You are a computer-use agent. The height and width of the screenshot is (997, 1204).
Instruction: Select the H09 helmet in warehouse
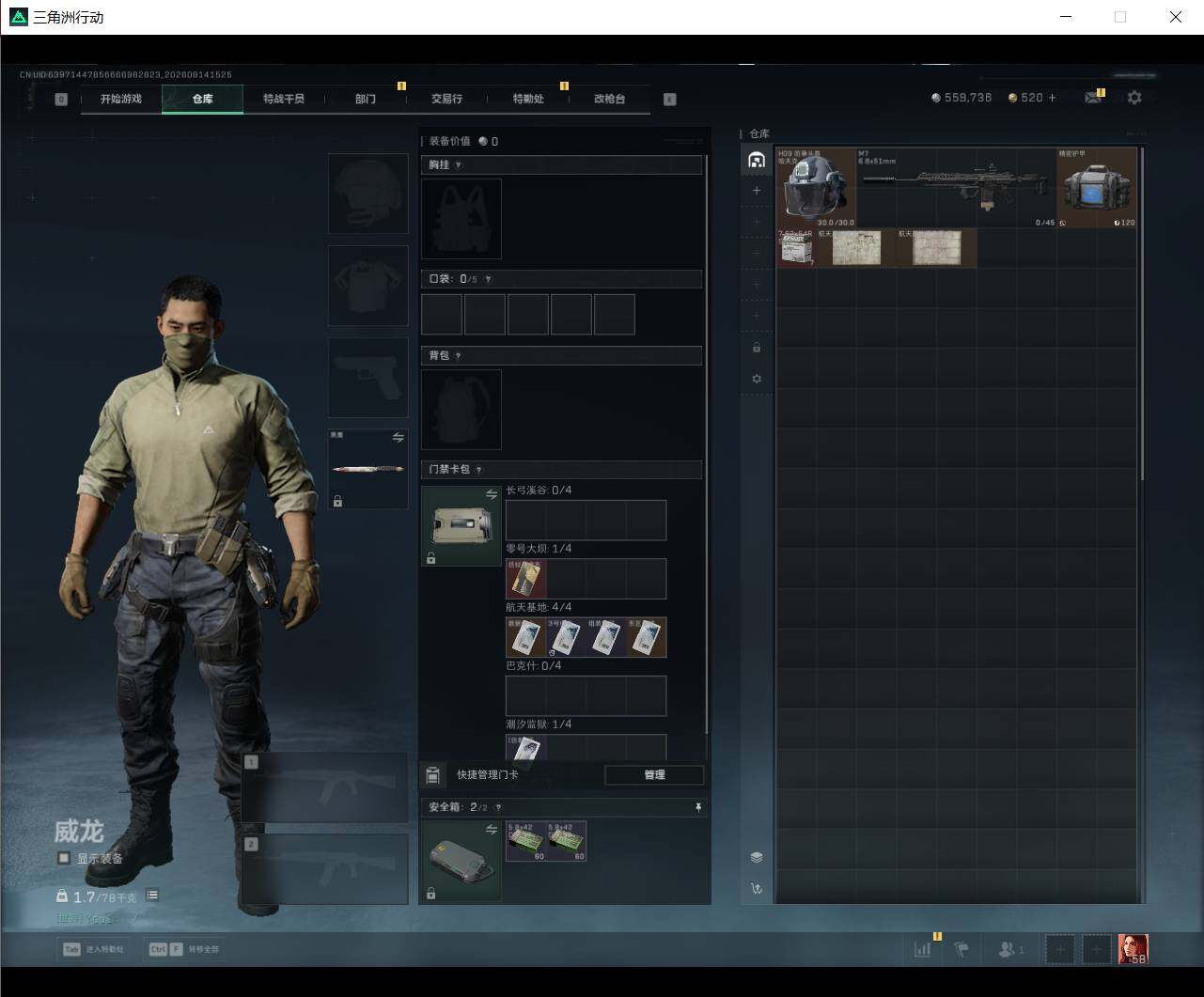pos(816,187)
